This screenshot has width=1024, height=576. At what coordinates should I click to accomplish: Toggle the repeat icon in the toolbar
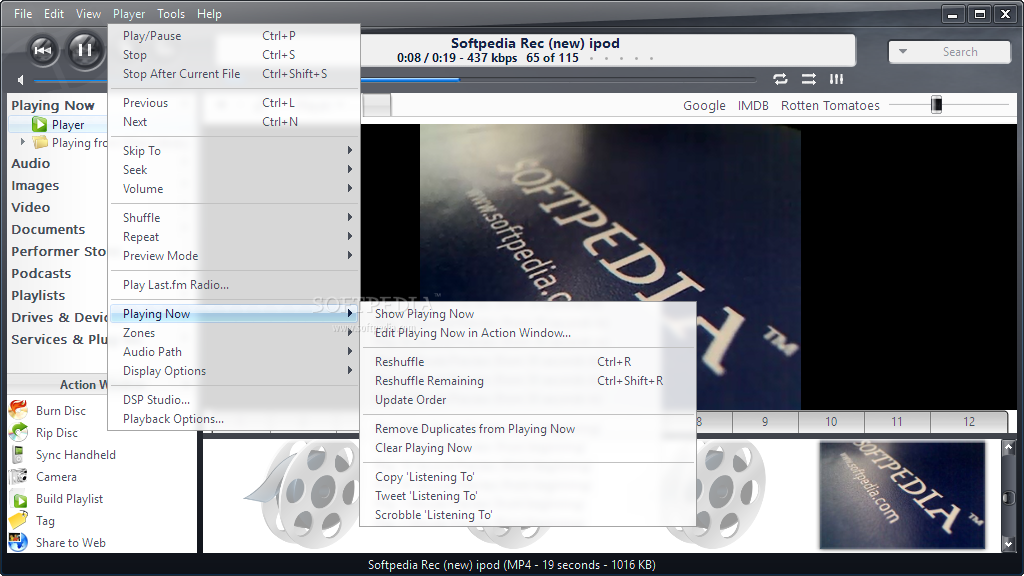point(780,79)
